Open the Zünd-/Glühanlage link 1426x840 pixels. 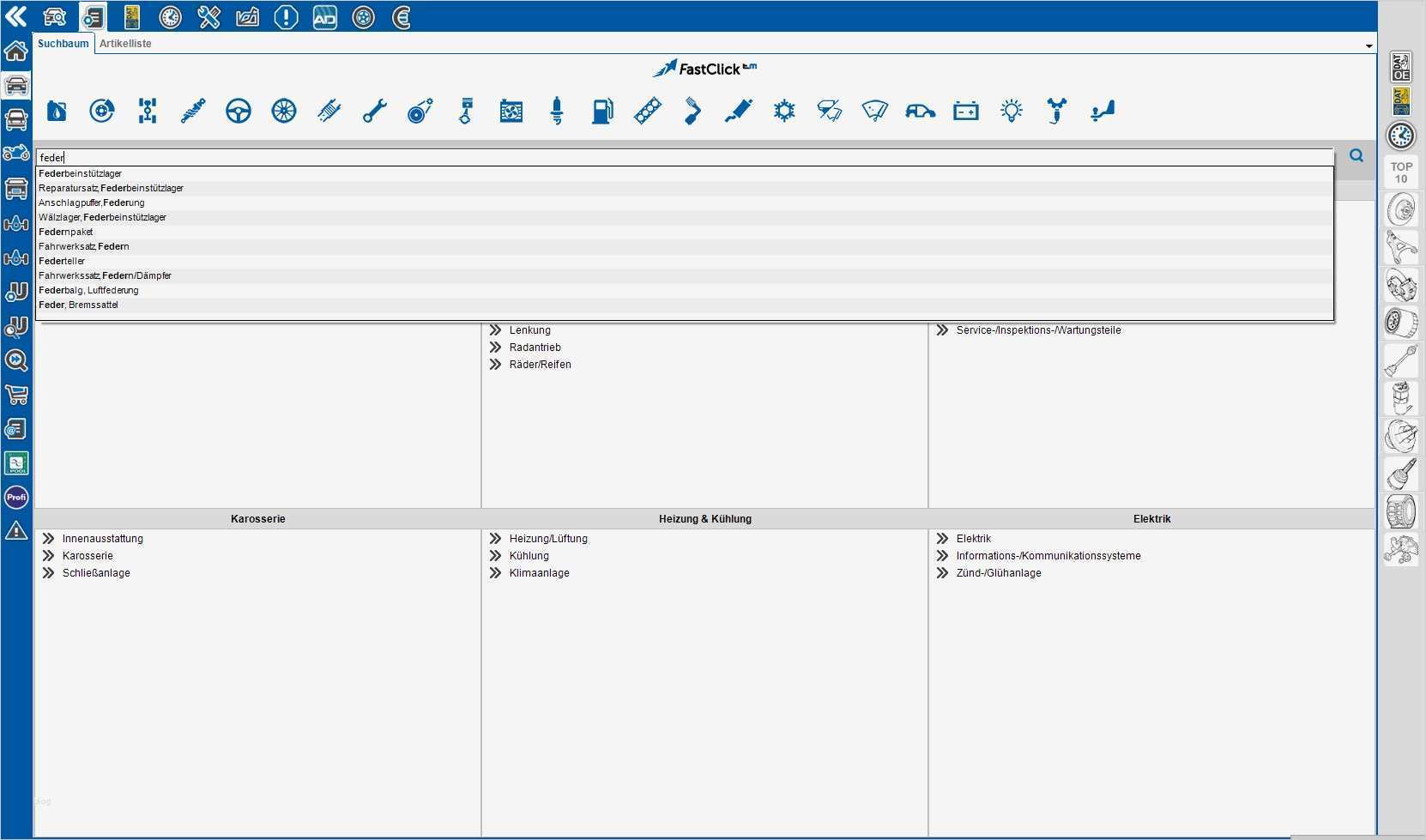tap(999, 573)
